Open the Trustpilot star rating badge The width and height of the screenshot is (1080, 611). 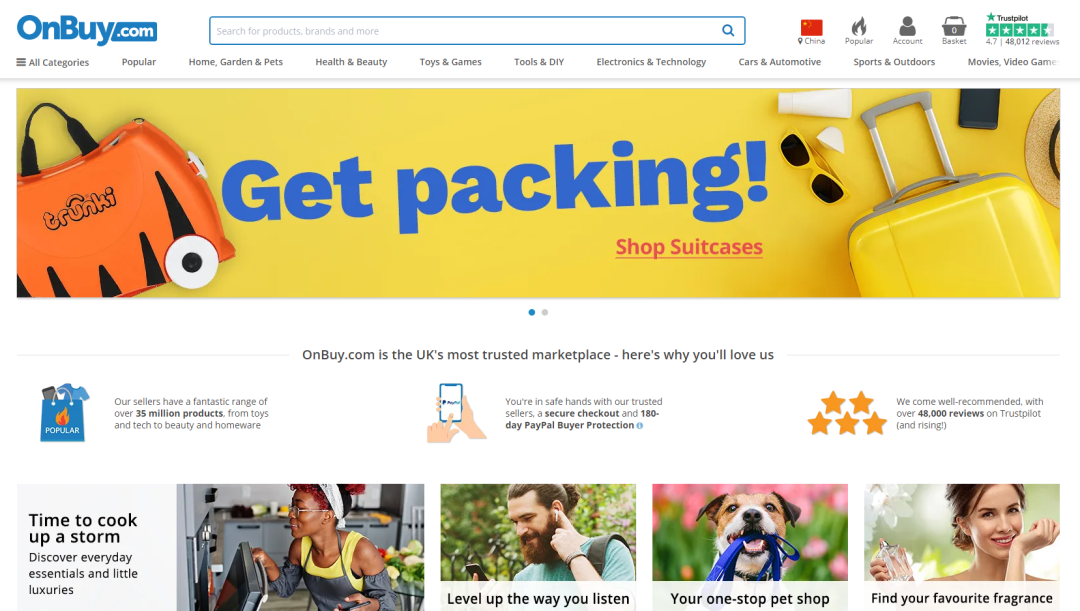(1022, 30)
